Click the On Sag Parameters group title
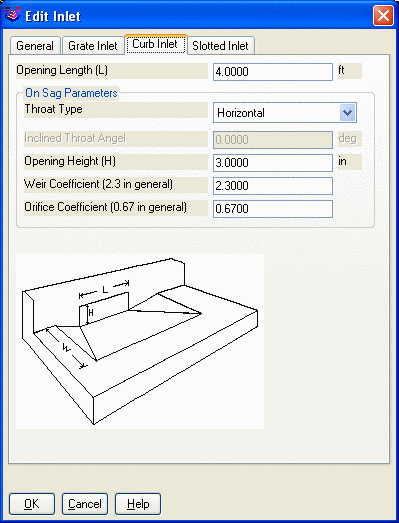This screenshot has height=523, width=399. click(71, 93)
